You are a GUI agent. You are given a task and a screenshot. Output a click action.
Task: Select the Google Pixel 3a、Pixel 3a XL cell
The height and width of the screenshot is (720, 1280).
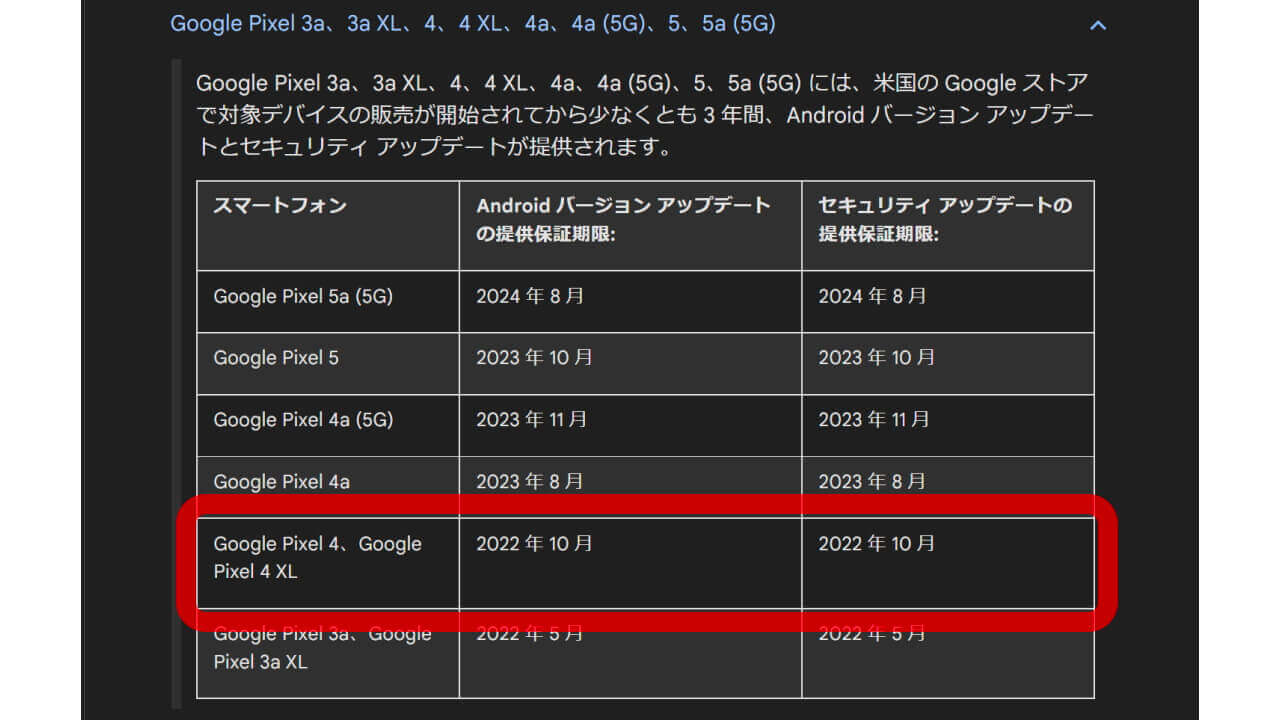coord(322,650)
